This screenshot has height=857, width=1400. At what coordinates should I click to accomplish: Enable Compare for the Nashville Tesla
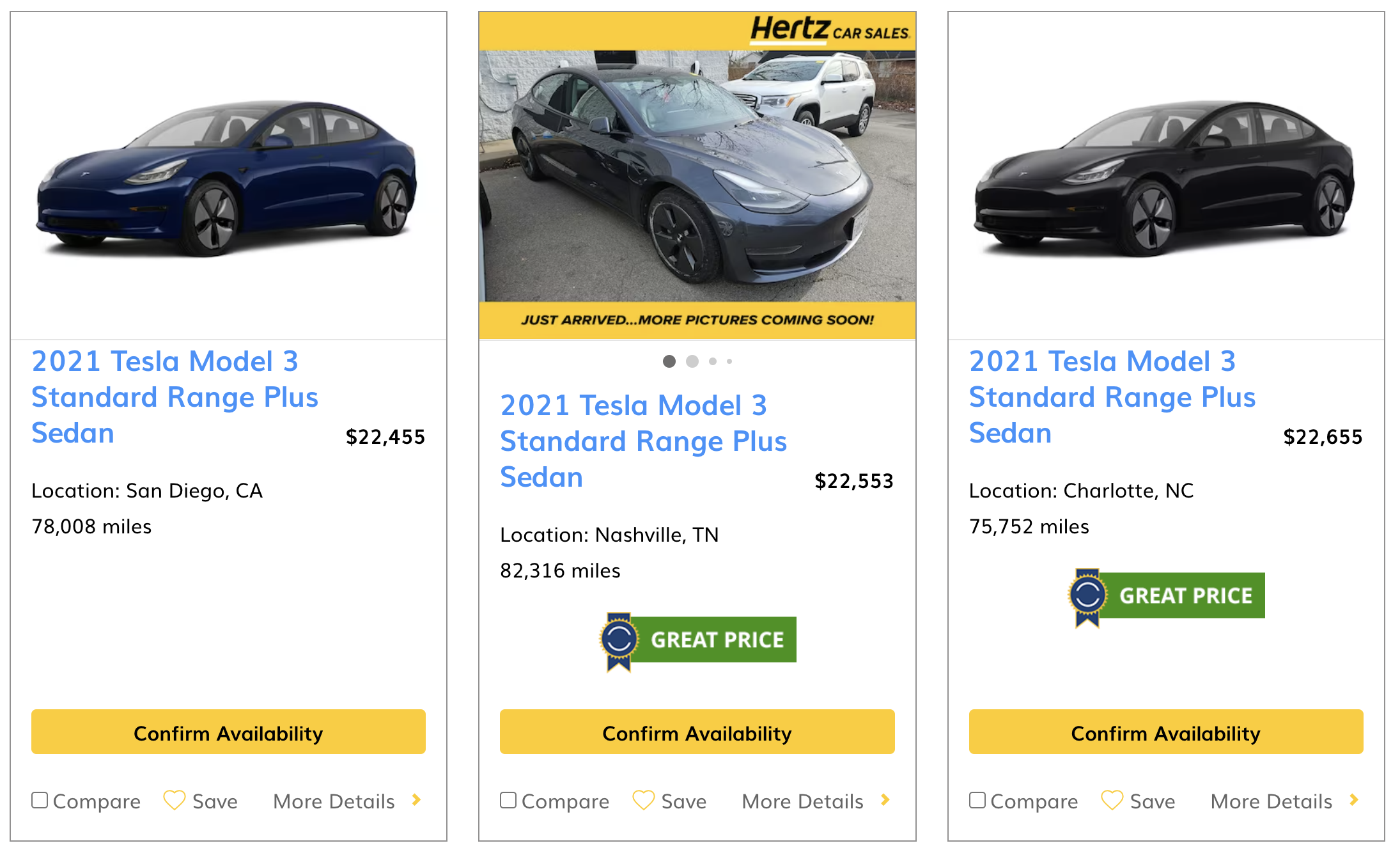point(508,800)
